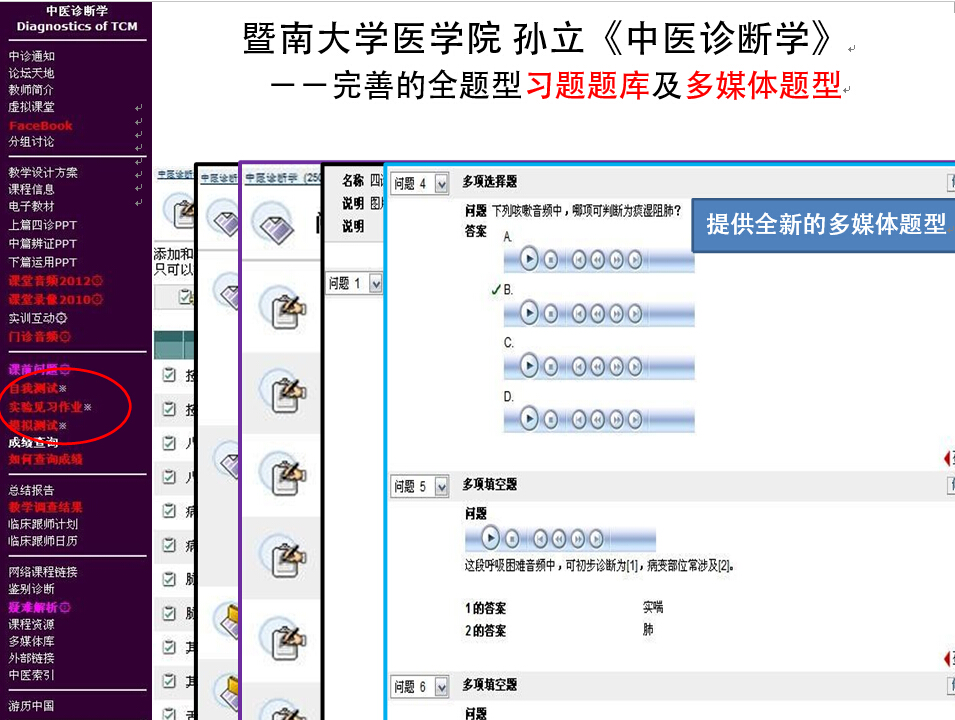Screen dimensions: 955x720
Task: Open 电子教材 e-textbook link
Action: click(32, 206)
